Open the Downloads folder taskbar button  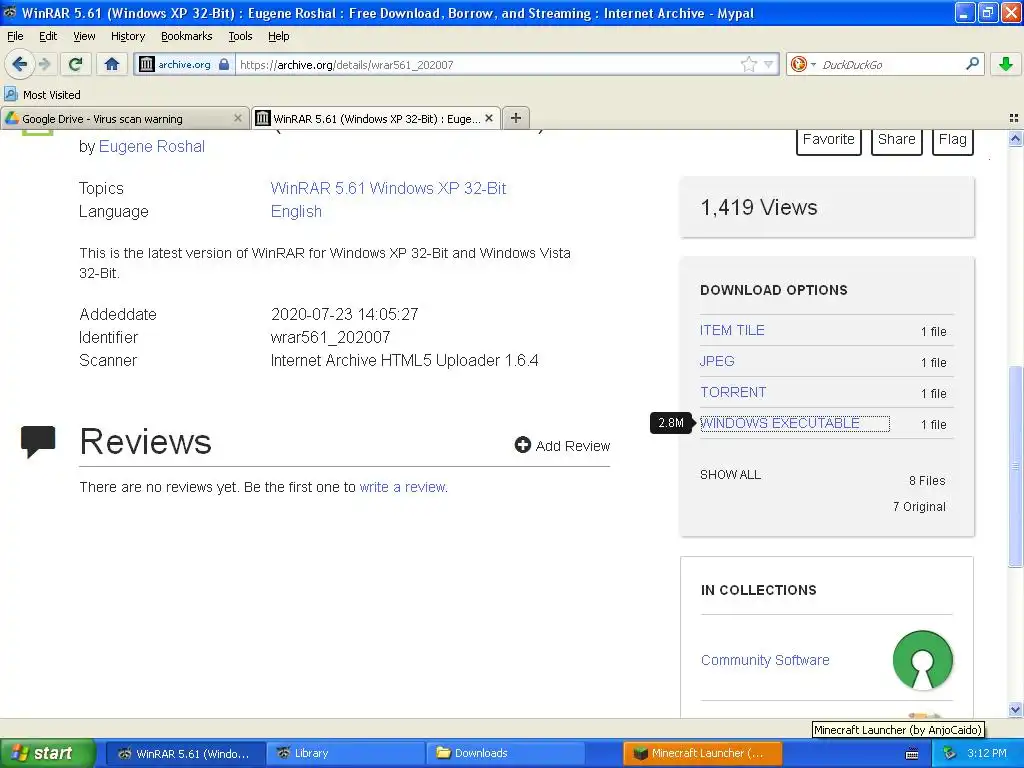point(506,754)
